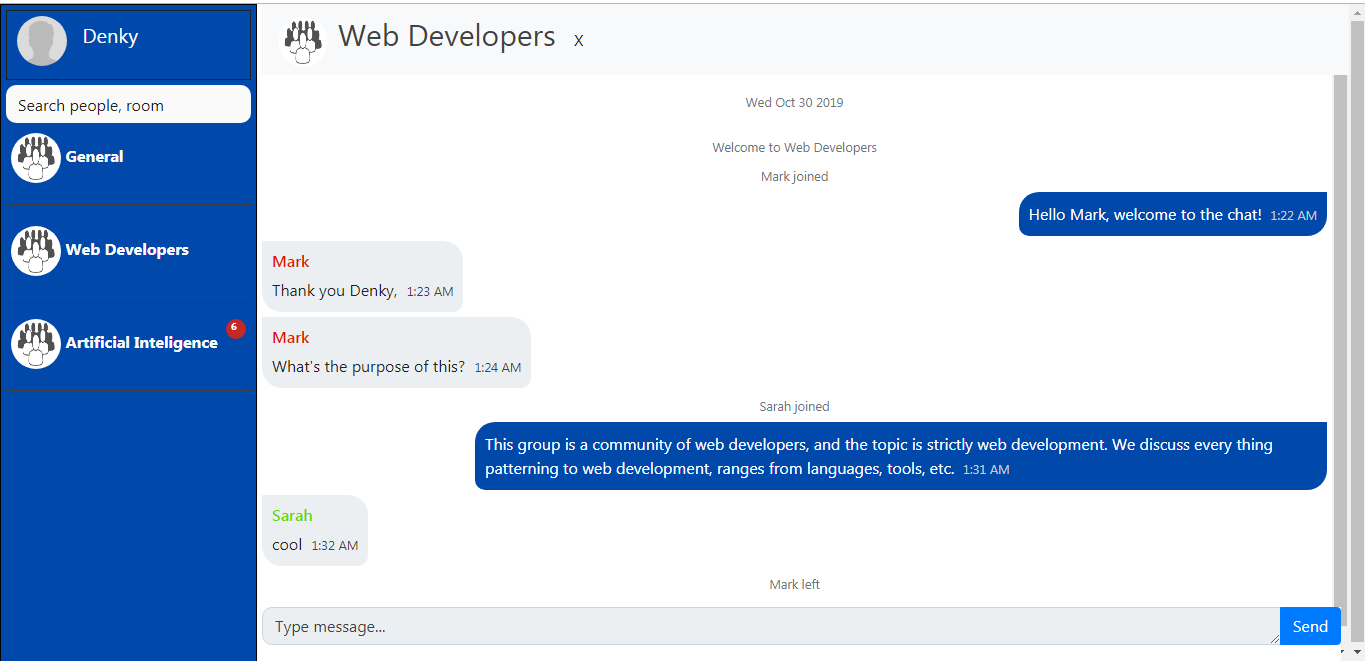
Task: Click the Sarah joined notice
Action: click(794, 406)
